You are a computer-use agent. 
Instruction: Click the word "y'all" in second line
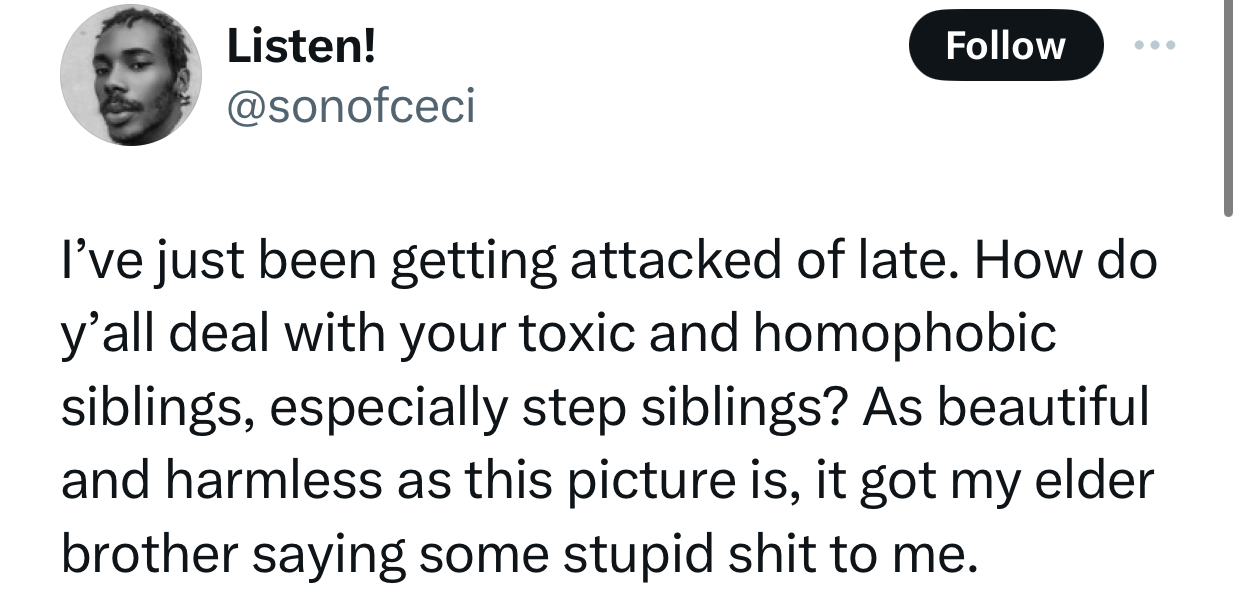click(109, 335)
